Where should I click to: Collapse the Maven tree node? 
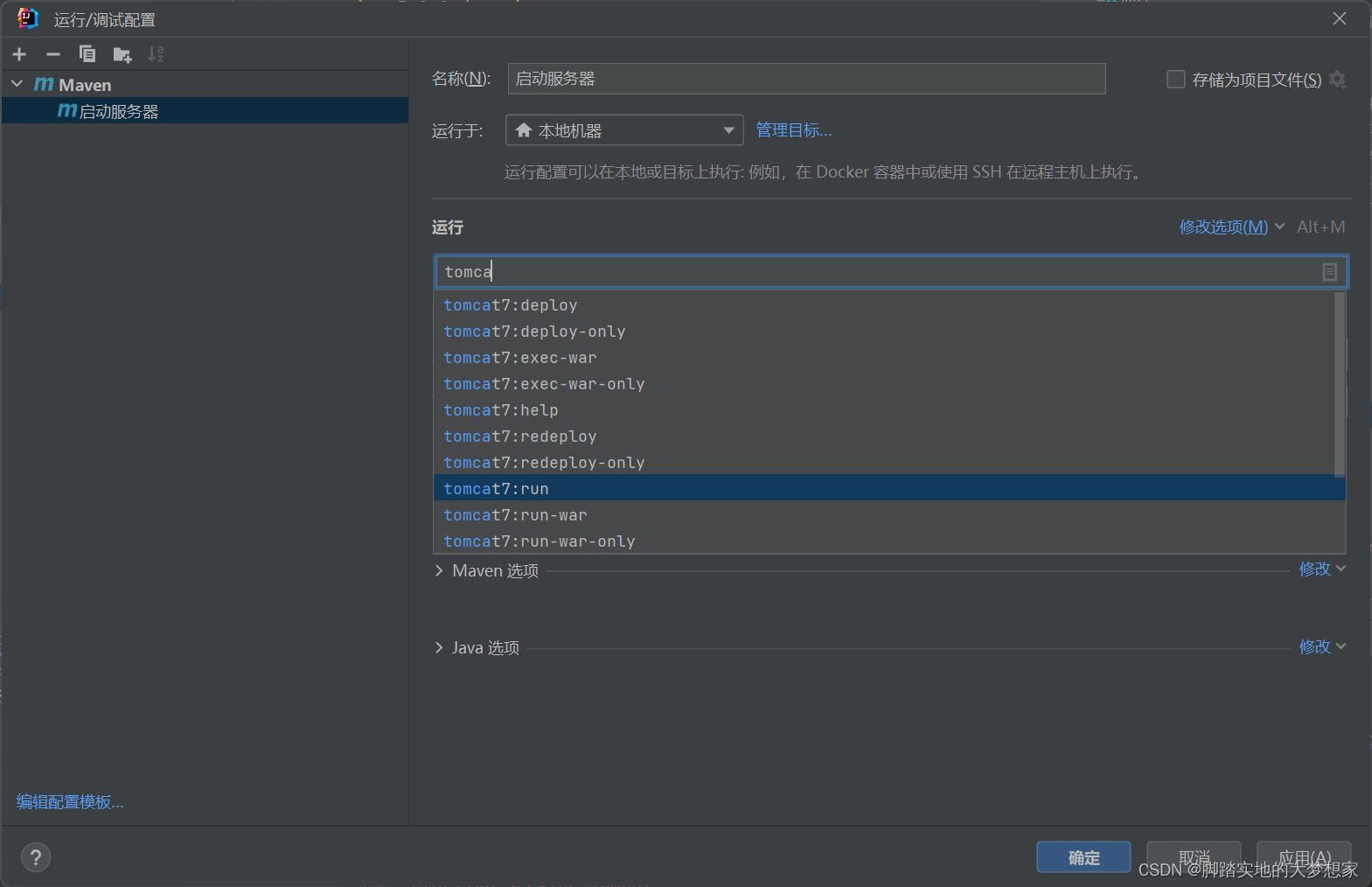click(x=17, y=84)
